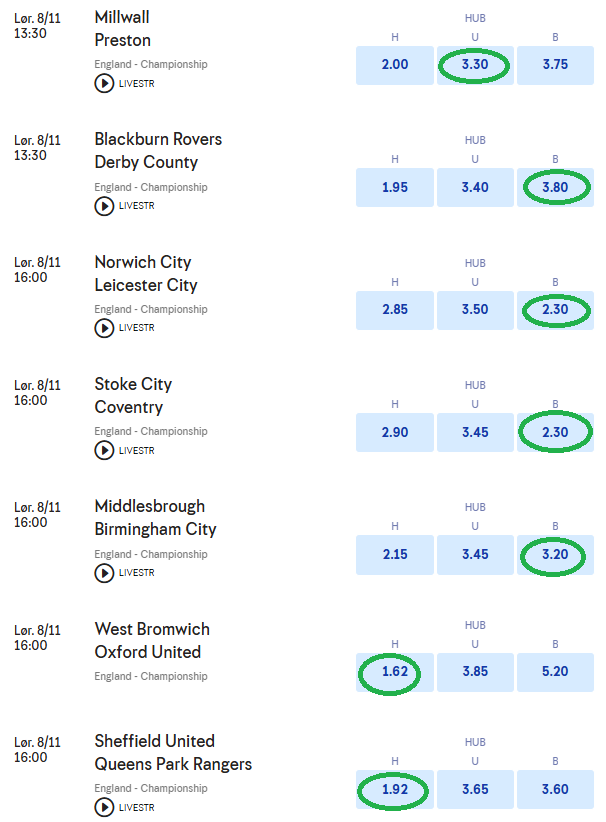
Task: Select Derby County away odds 3.80
Action: tap(555, 187)
